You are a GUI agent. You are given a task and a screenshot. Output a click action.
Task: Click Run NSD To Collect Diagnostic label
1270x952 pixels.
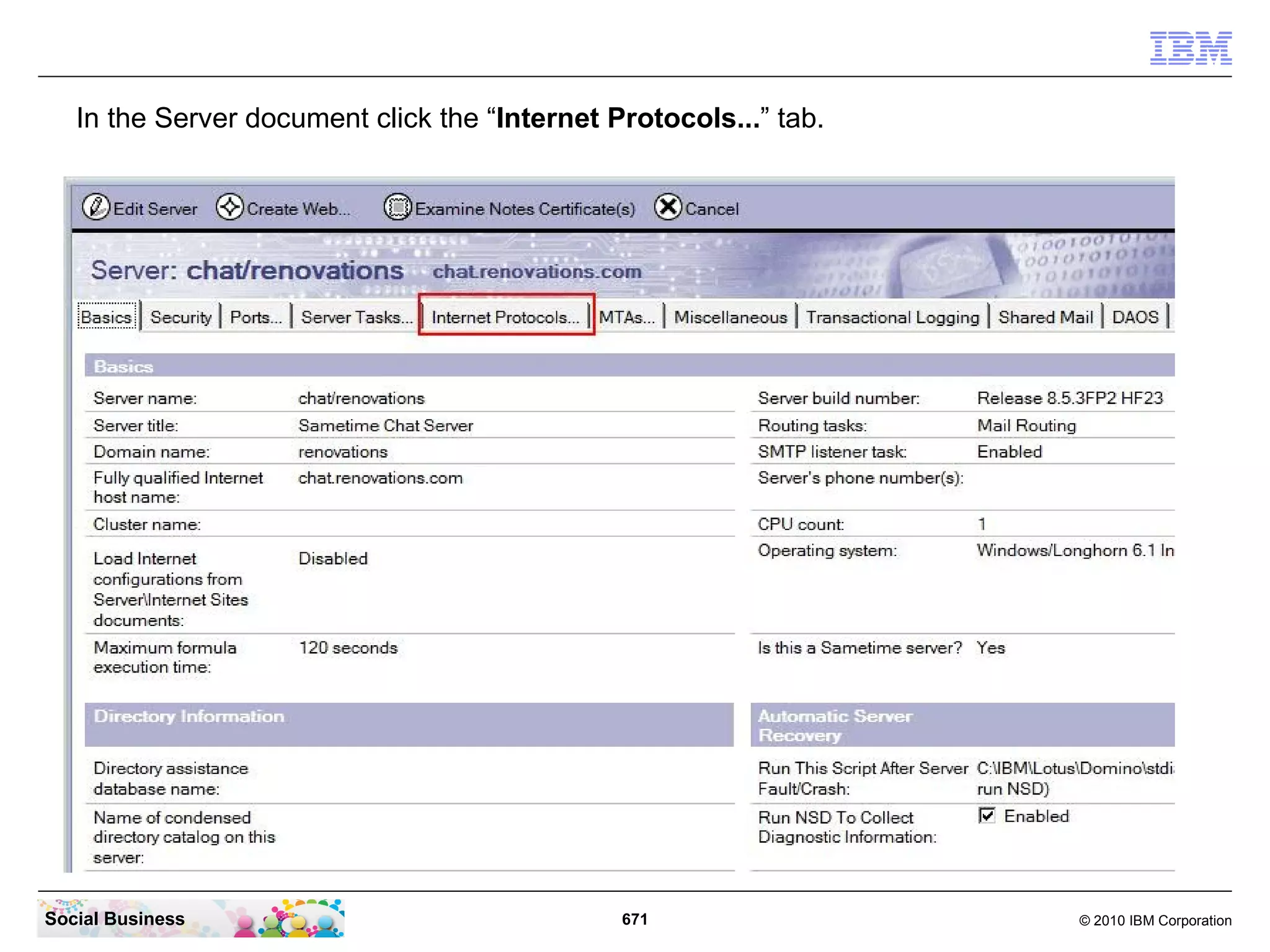coord(847,827)
